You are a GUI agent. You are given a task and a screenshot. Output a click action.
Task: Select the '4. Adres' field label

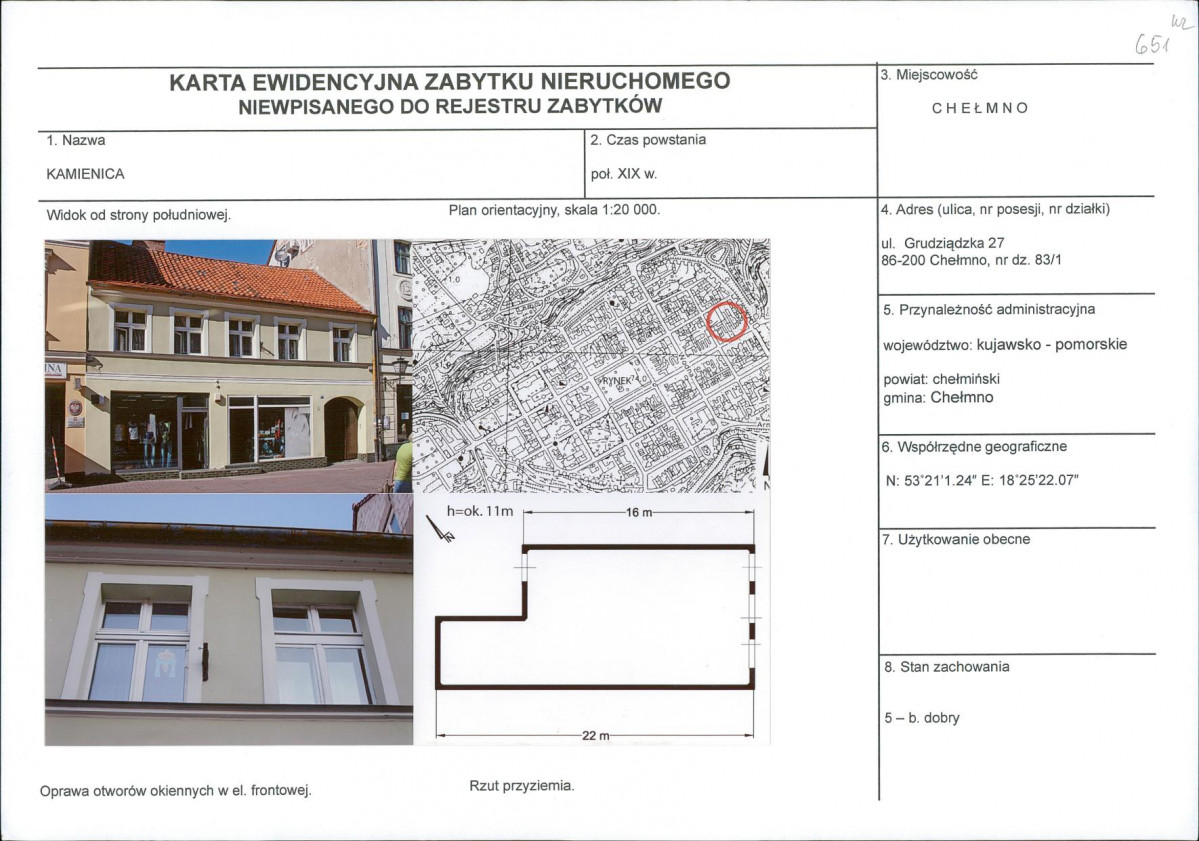pos(995,209)
